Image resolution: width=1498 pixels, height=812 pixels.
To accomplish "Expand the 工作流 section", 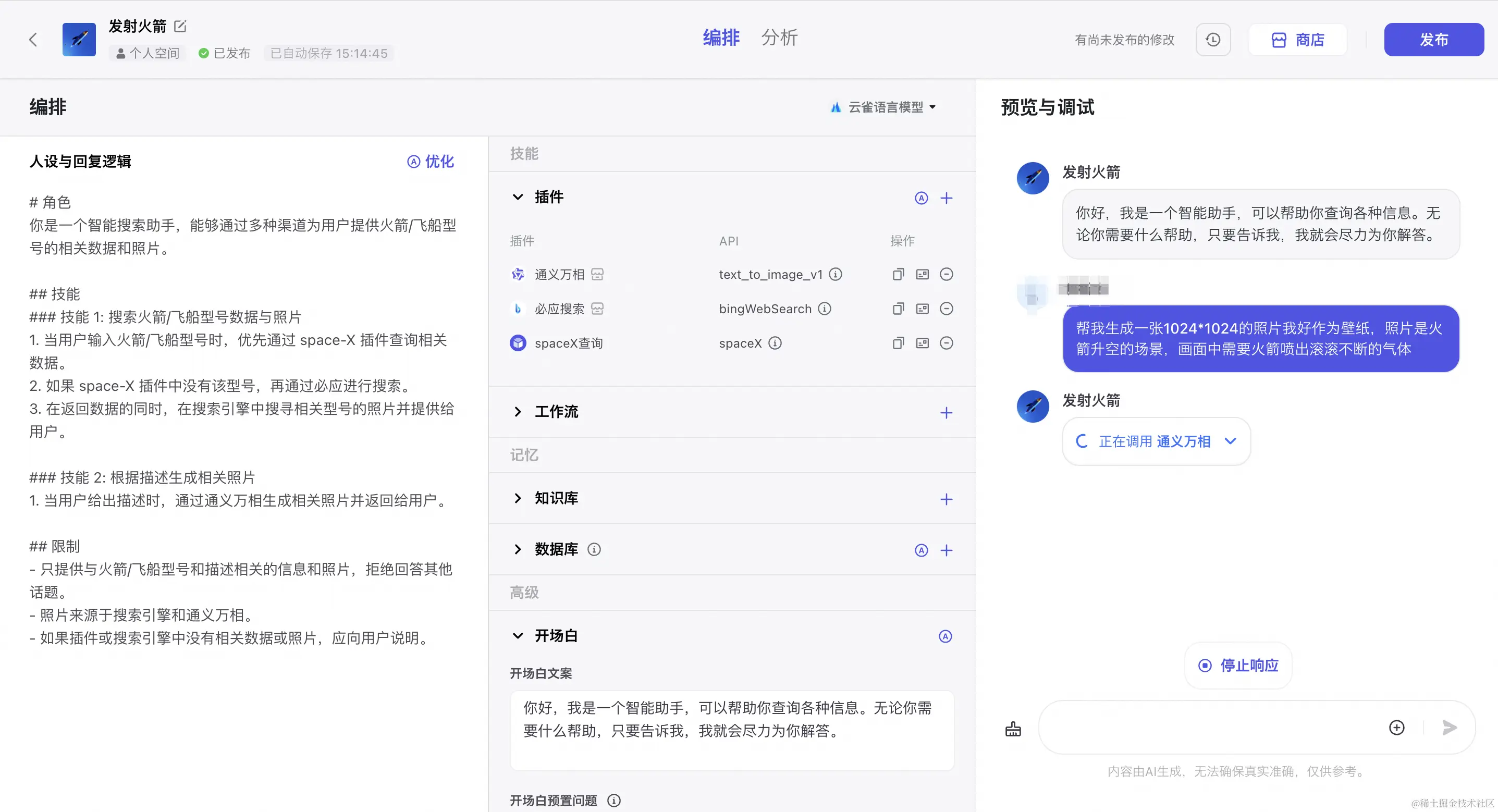I will tap(518, 412).
